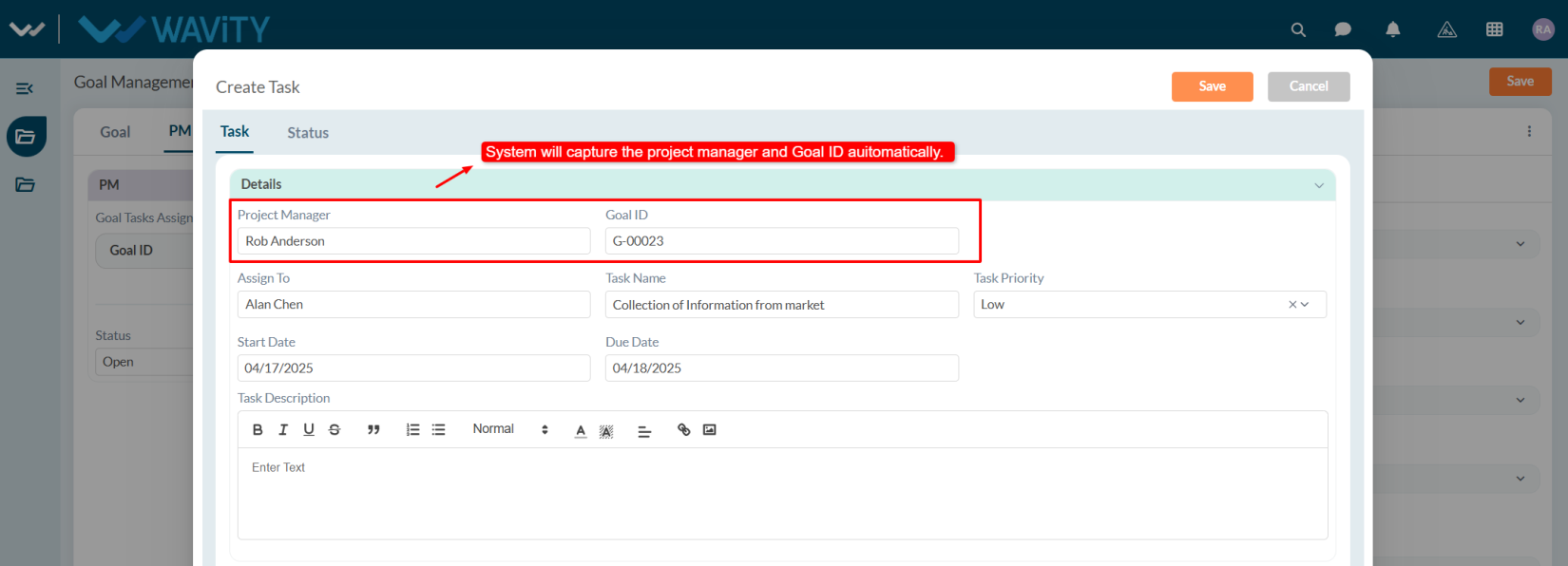Click the Goal ID column header in background

tap(131, 251)
